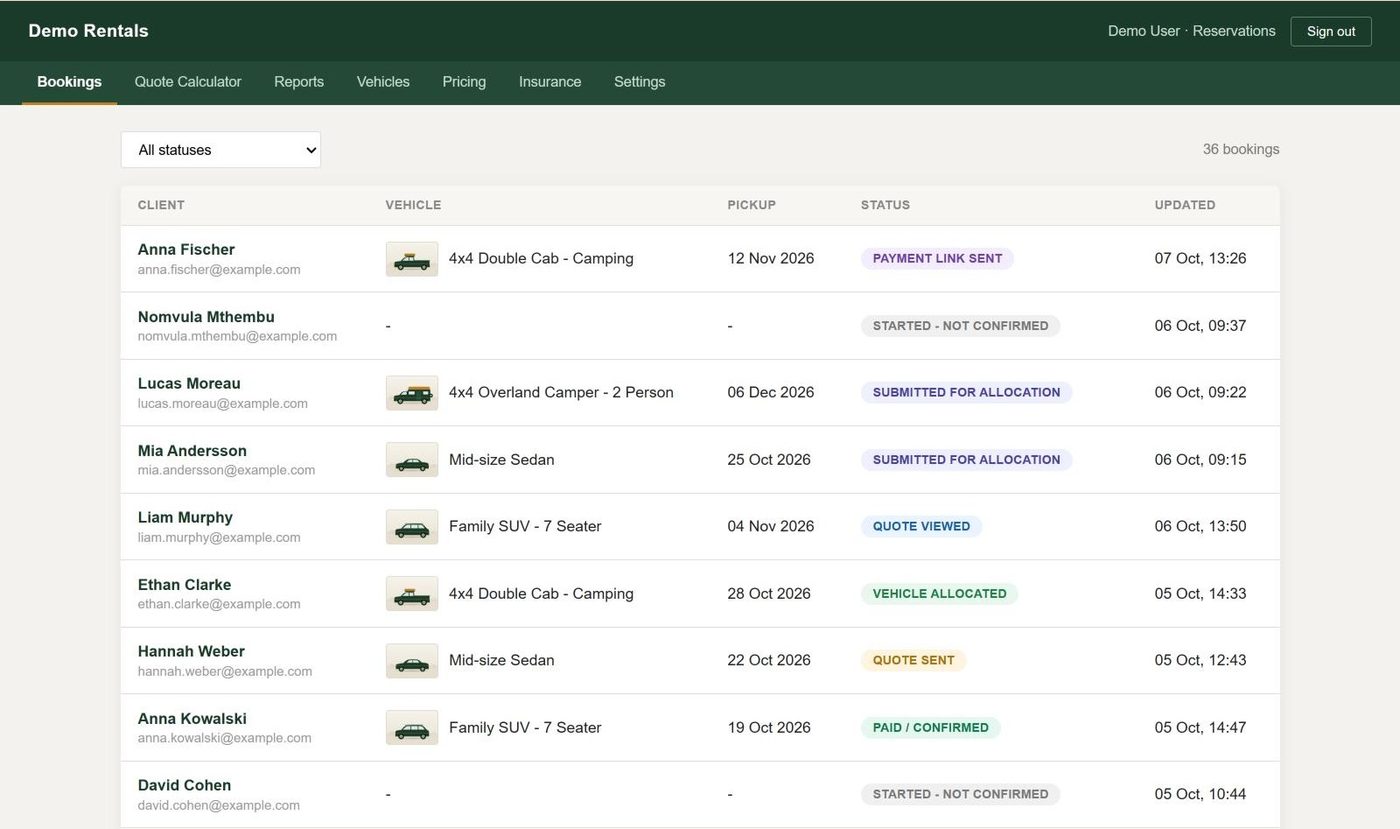Open Nomvula Mthembu's booking
This screenshot has width=1400, height=829.
point(700,326)
